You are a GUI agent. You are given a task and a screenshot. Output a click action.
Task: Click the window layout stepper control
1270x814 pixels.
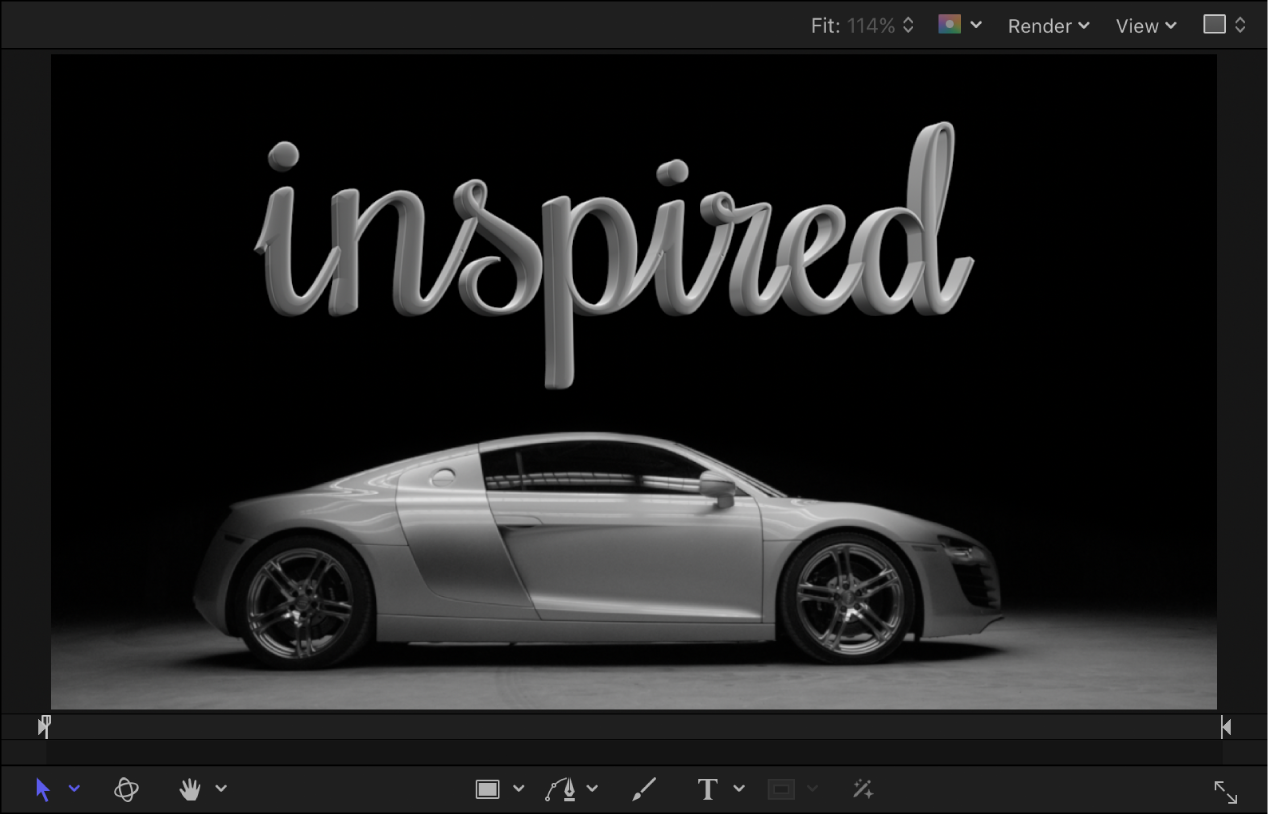click(1224, 24)
